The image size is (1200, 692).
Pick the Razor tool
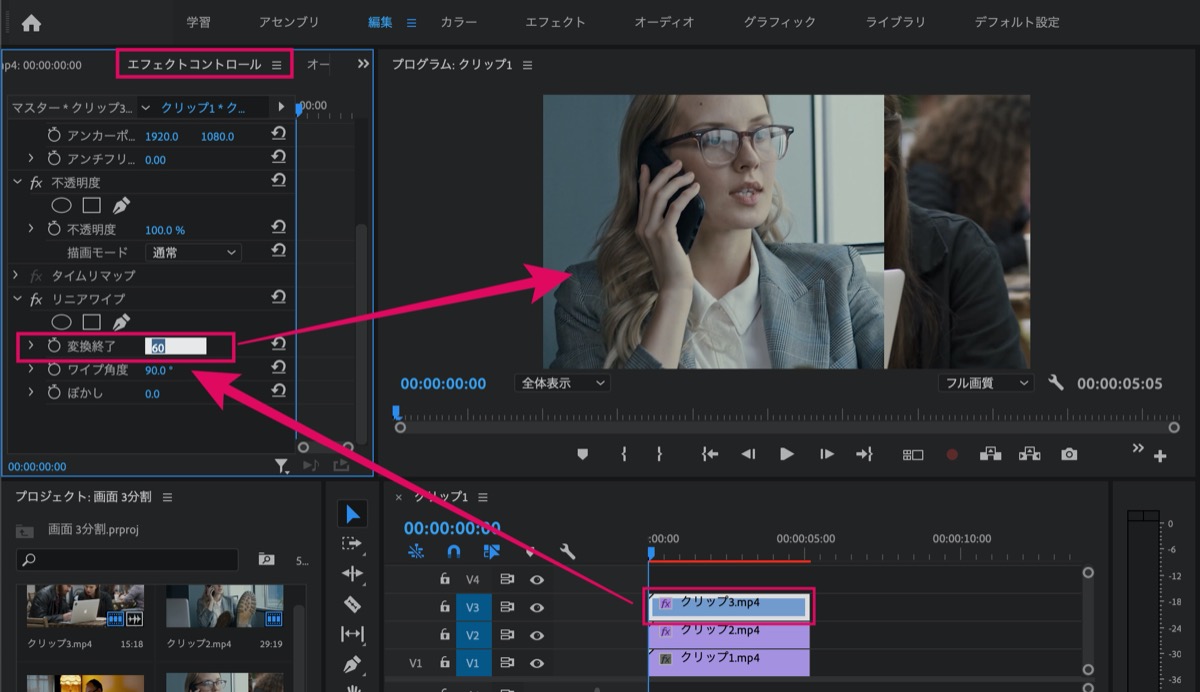[x=352, y=604]
